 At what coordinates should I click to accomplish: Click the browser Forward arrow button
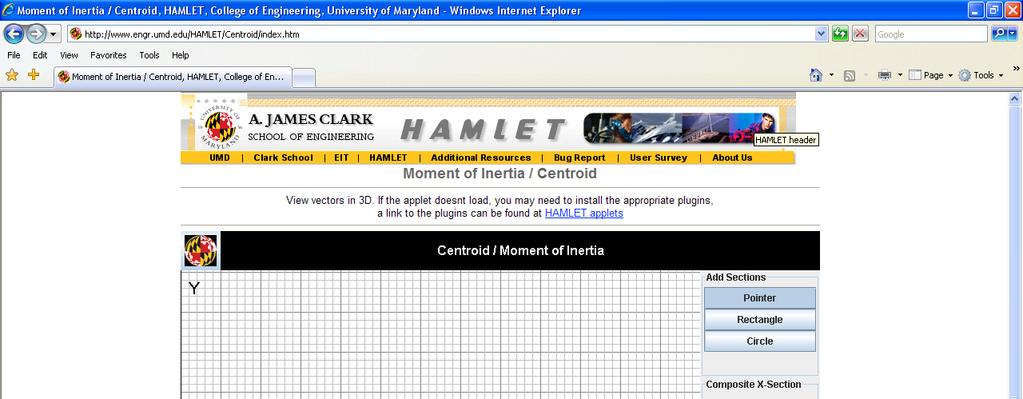point(37,33)
